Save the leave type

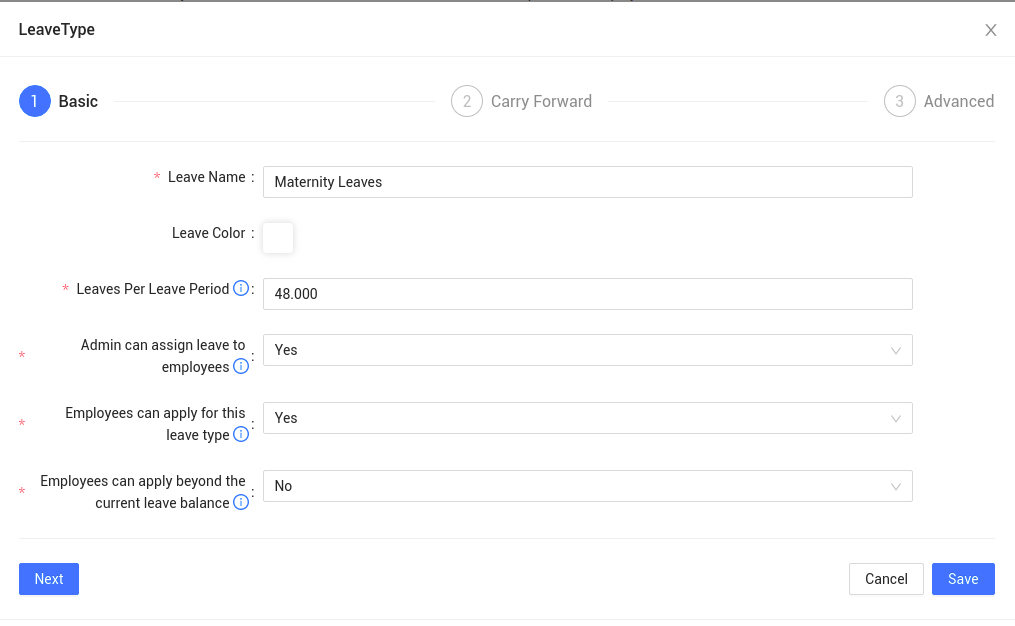coord(963,579)
